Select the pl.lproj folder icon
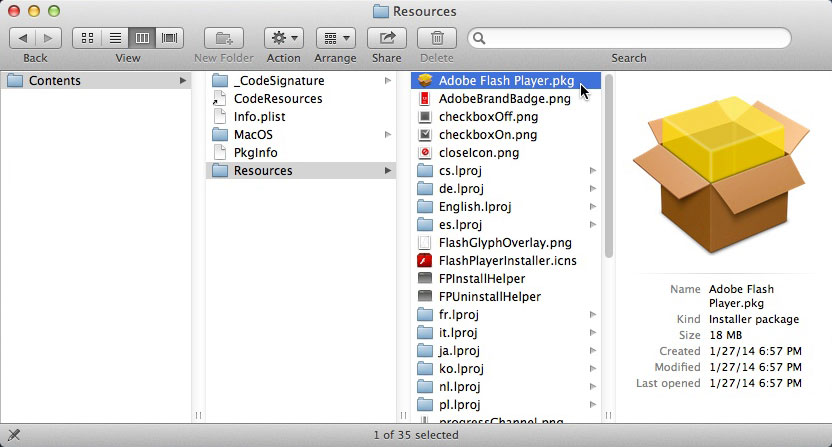The width and height of the screenshot is (832, 447). 424,405
